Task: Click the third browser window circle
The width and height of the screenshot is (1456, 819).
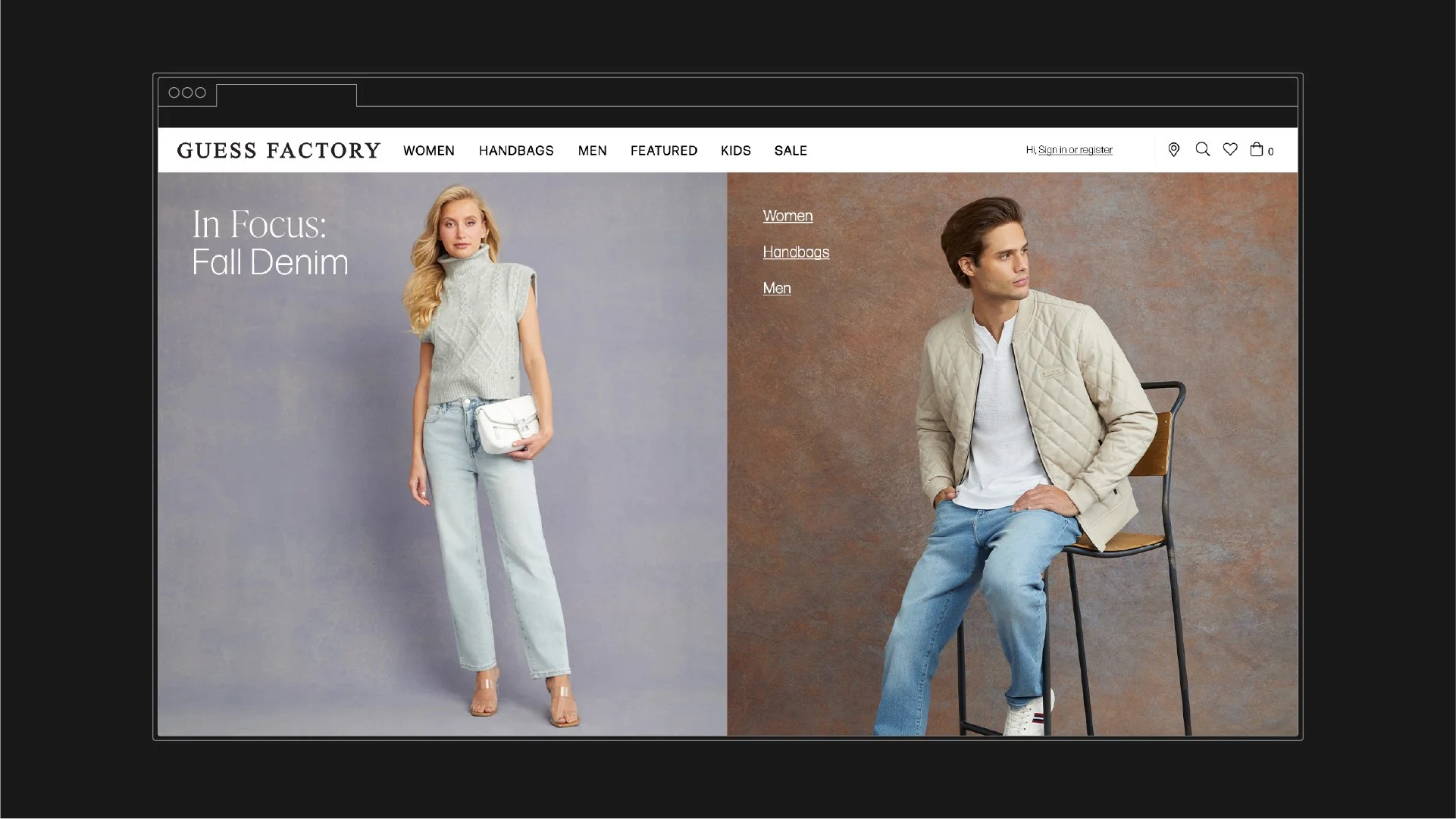Action: [x=200, y=92]
